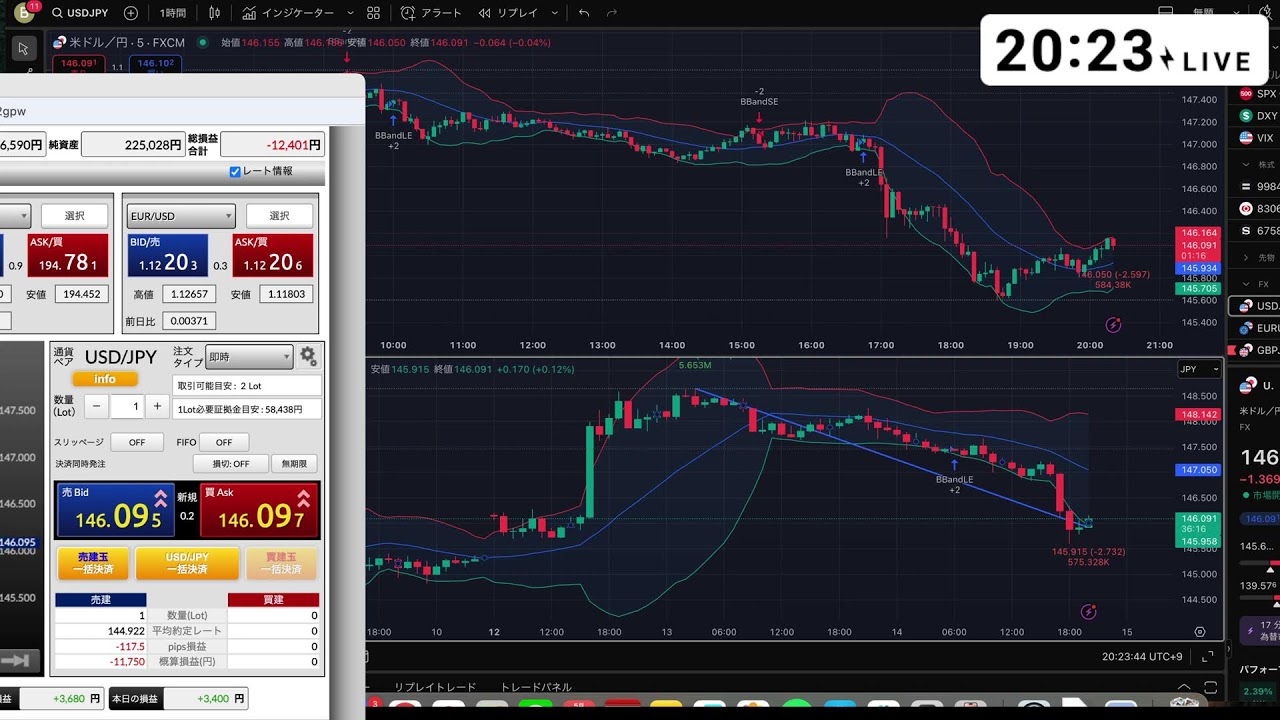This screenshot has height=720, width=1280.
Task: Click 売建玉 一括決済 button
Action: click(x=93, y=563)
